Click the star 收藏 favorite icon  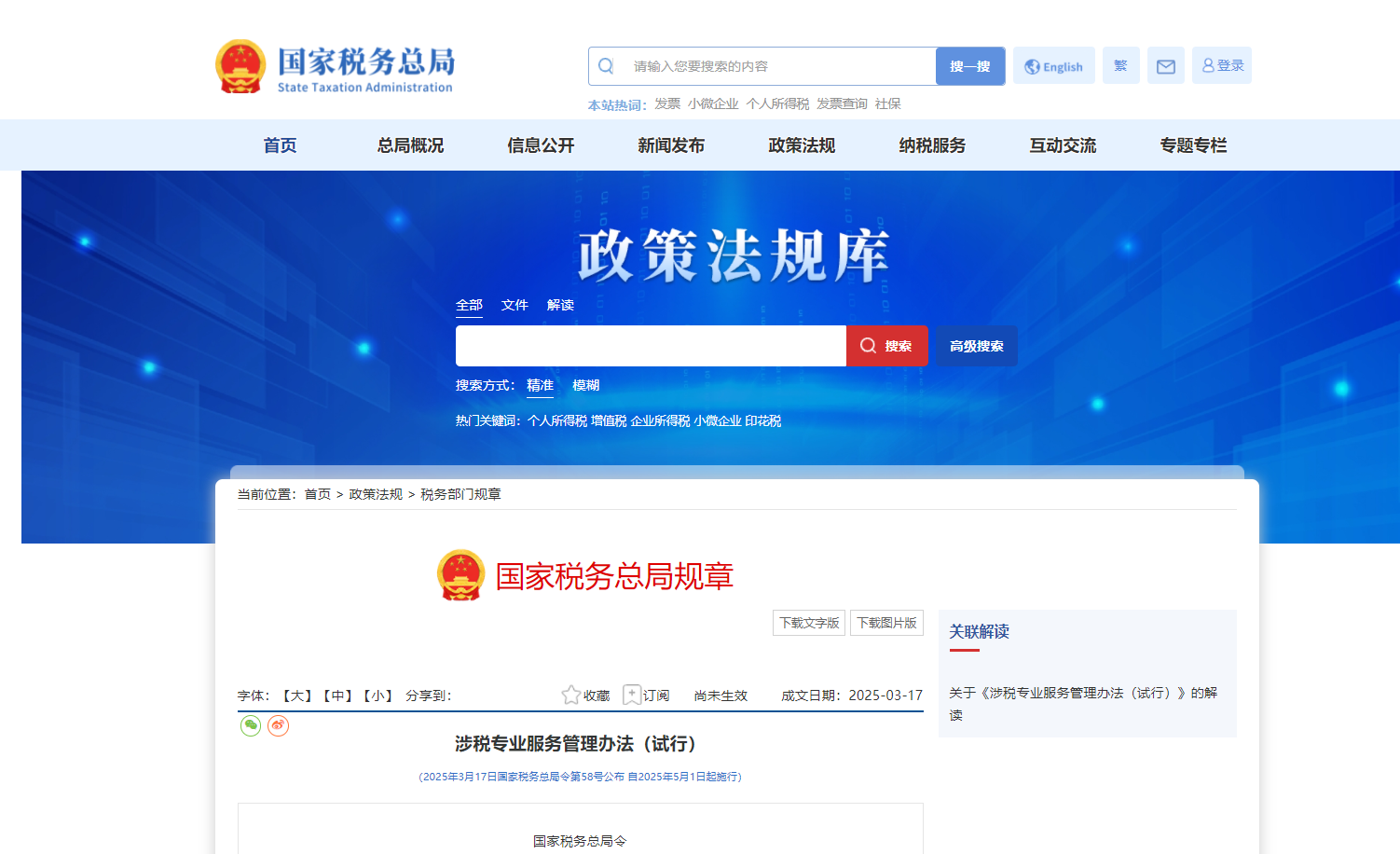[571, 695]
